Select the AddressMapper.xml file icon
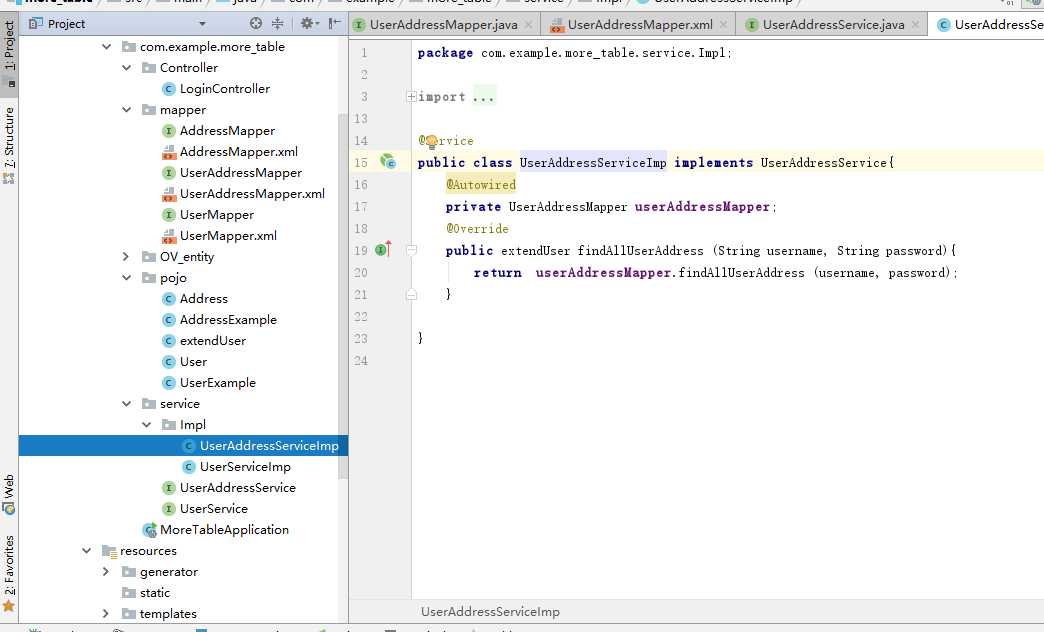 169,152
